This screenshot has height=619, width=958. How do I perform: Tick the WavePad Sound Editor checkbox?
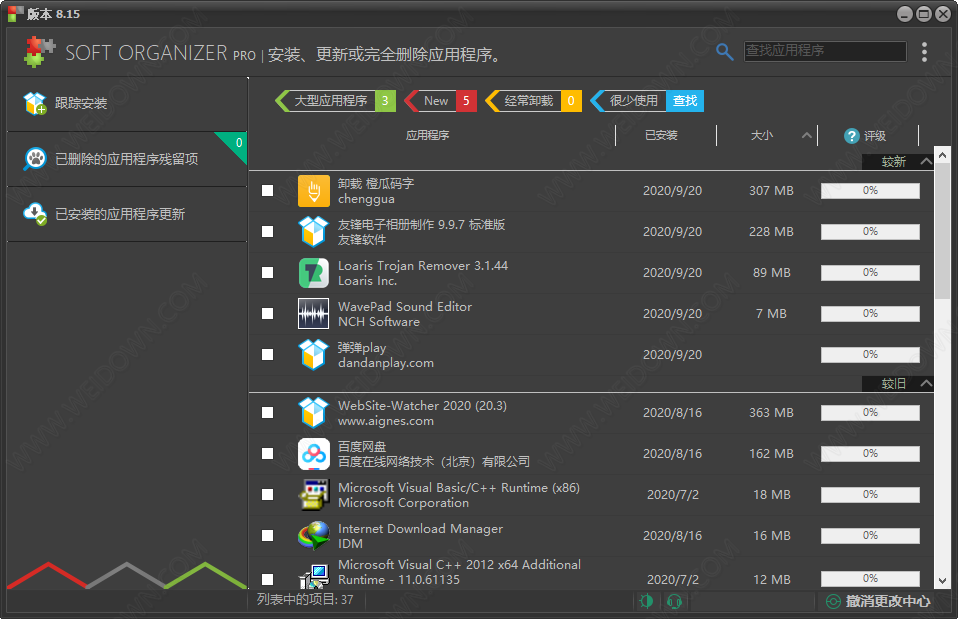tap(268, 313)
